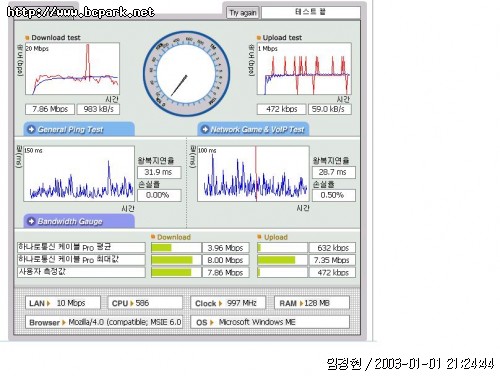Open the General Ping Test tab

[79, 129]
